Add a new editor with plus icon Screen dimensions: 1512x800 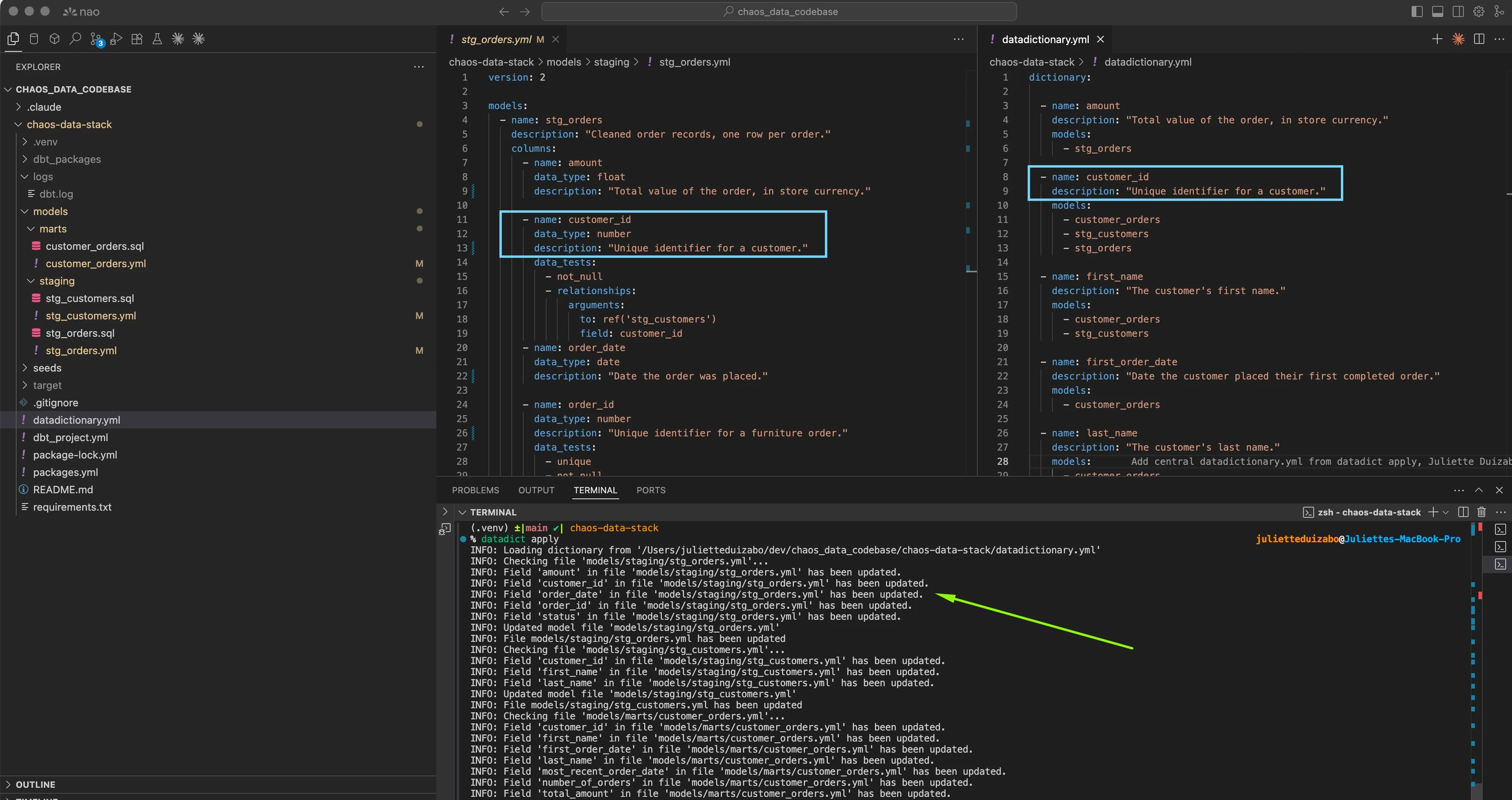[1437, 39]
